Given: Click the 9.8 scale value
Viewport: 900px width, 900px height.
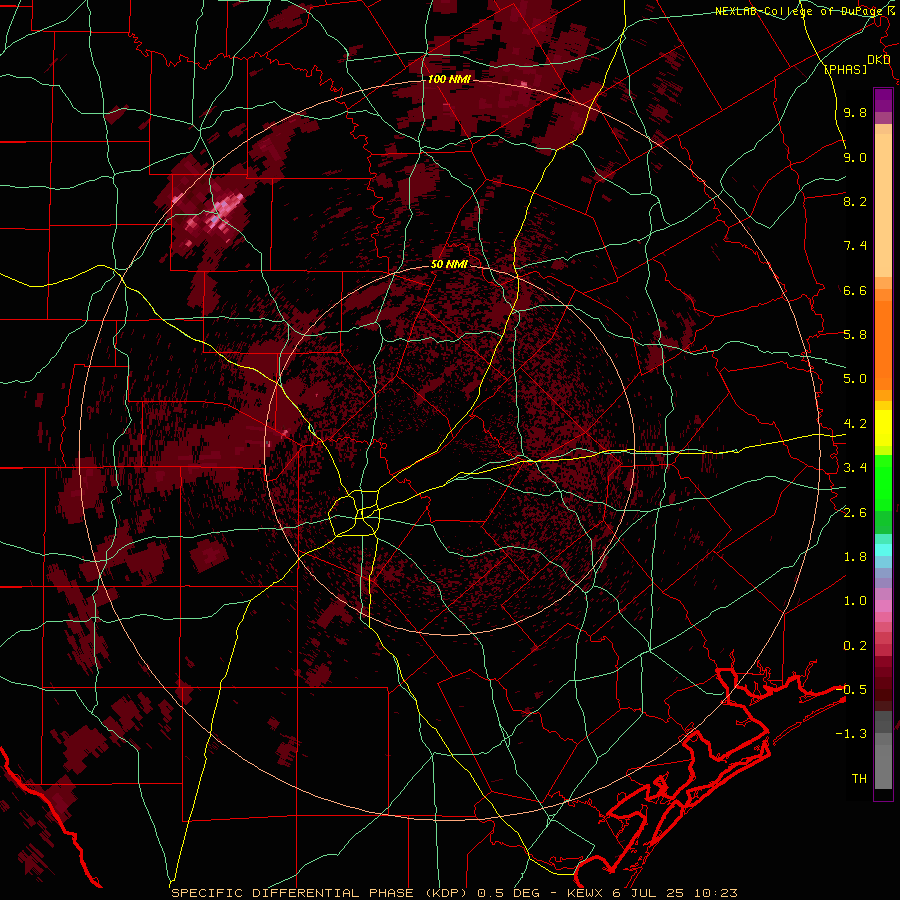Looking at the screenshot, I should point(855,112).
